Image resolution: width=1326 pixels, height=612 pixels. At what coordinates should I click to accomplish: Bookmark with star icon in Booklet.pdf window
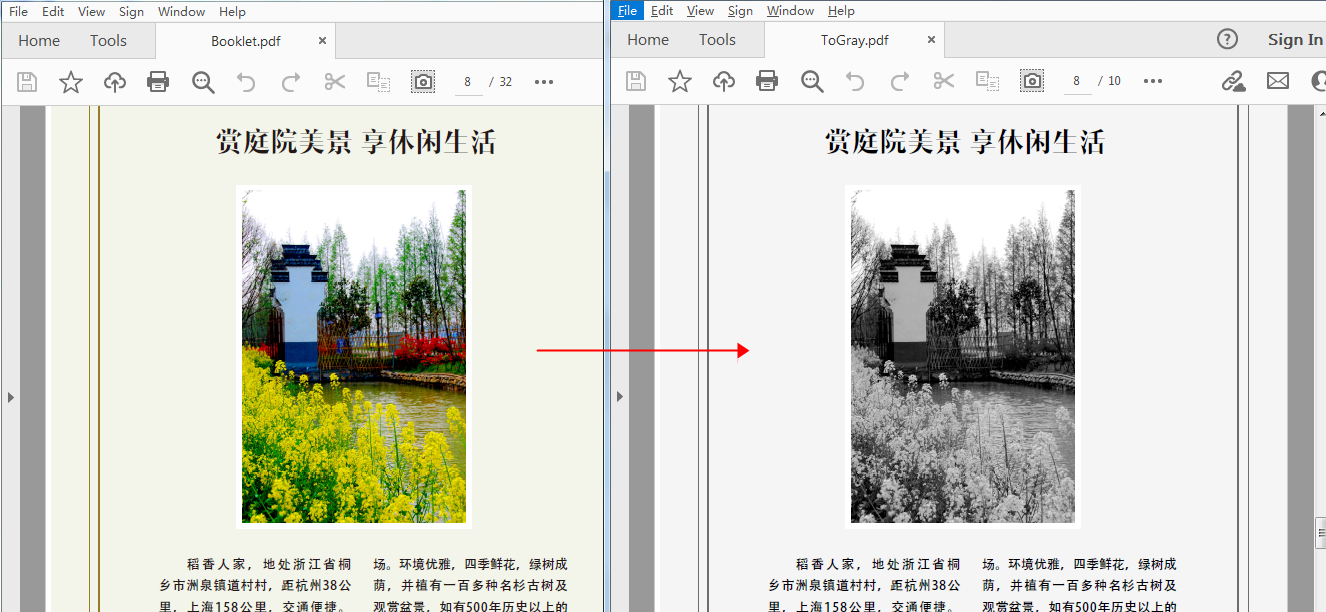click(x=71, y=82)
